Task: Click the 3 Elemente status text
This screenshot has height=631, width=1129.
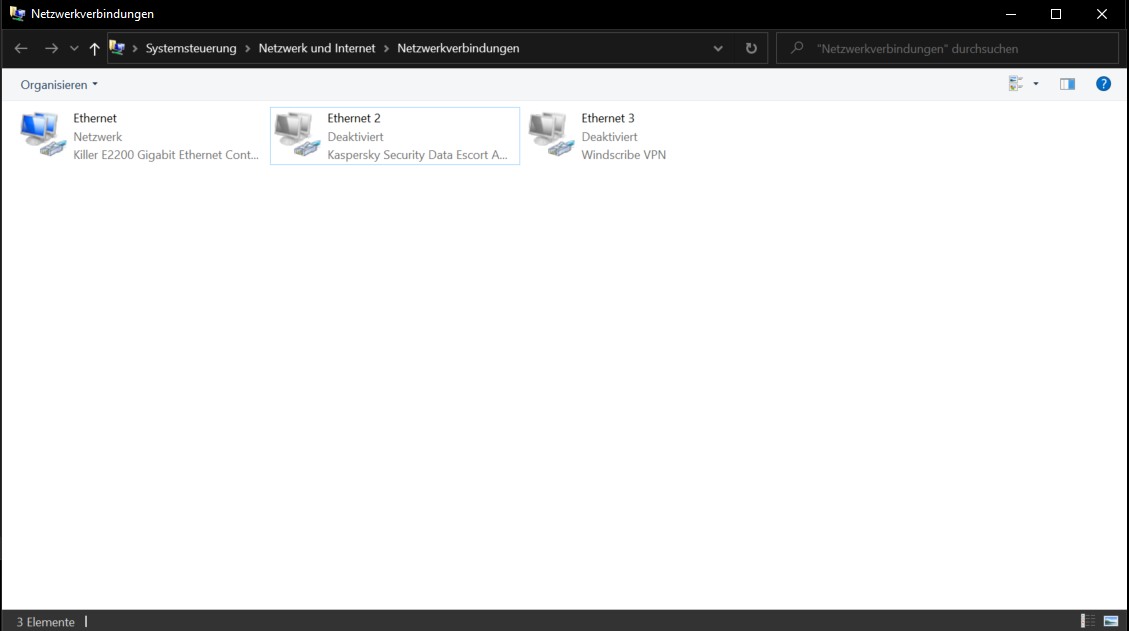Action: coord(45,622)
